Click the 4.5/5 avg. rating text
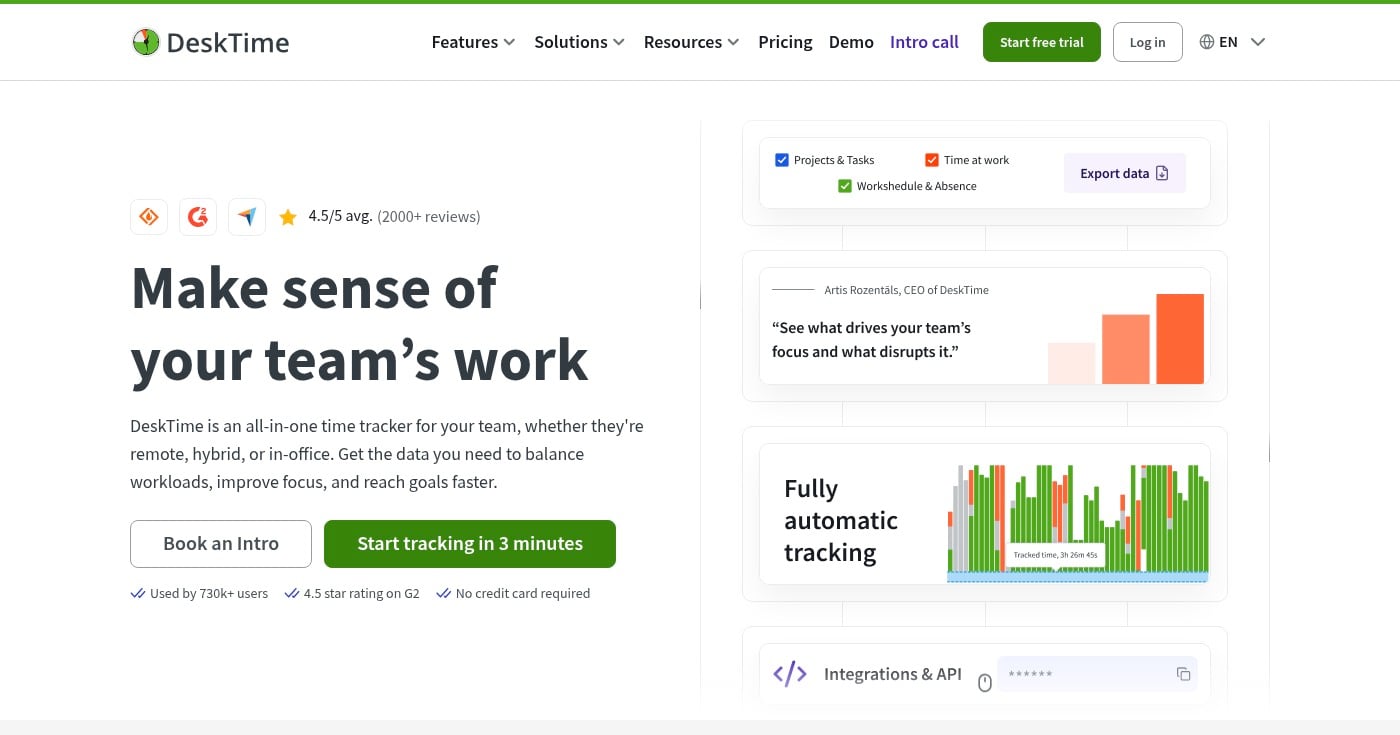The image size is (1400, 735). coord(340,216)
